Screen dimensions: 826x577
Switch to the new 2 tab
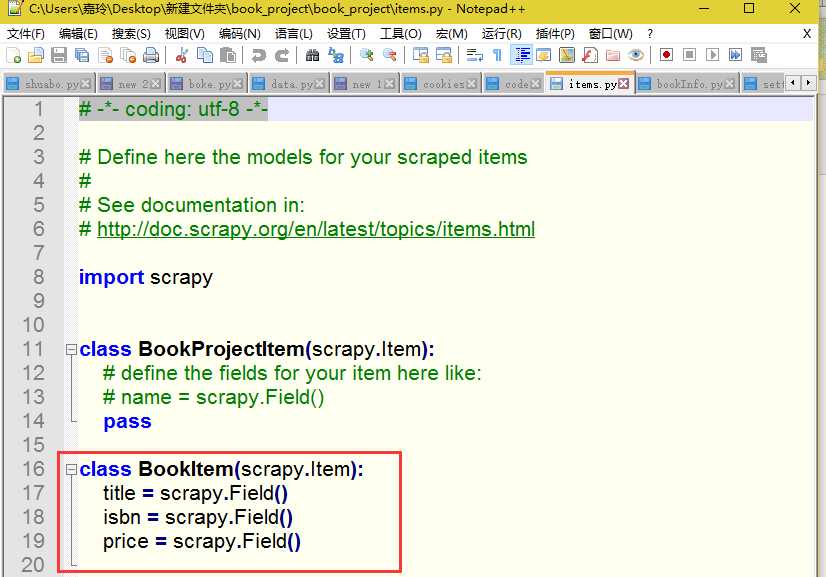[x=132, y=84]
